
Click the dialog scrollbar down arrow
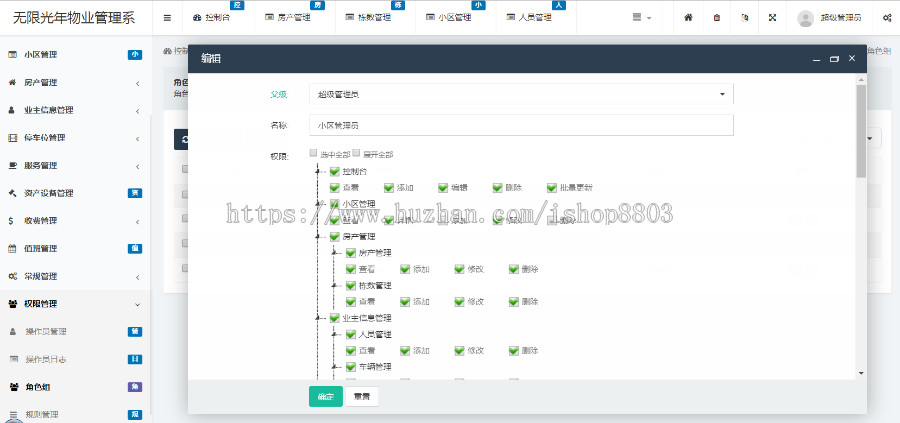click(861, 373)
